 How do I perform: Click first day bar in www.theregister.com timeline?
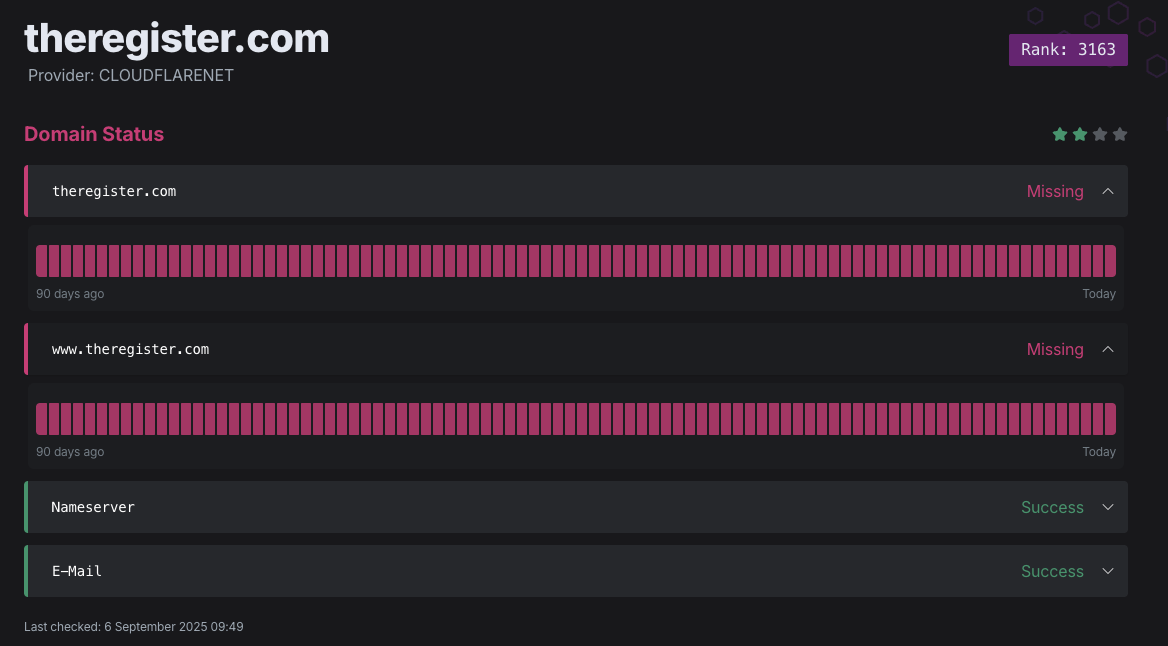click(x=42, y=419)
